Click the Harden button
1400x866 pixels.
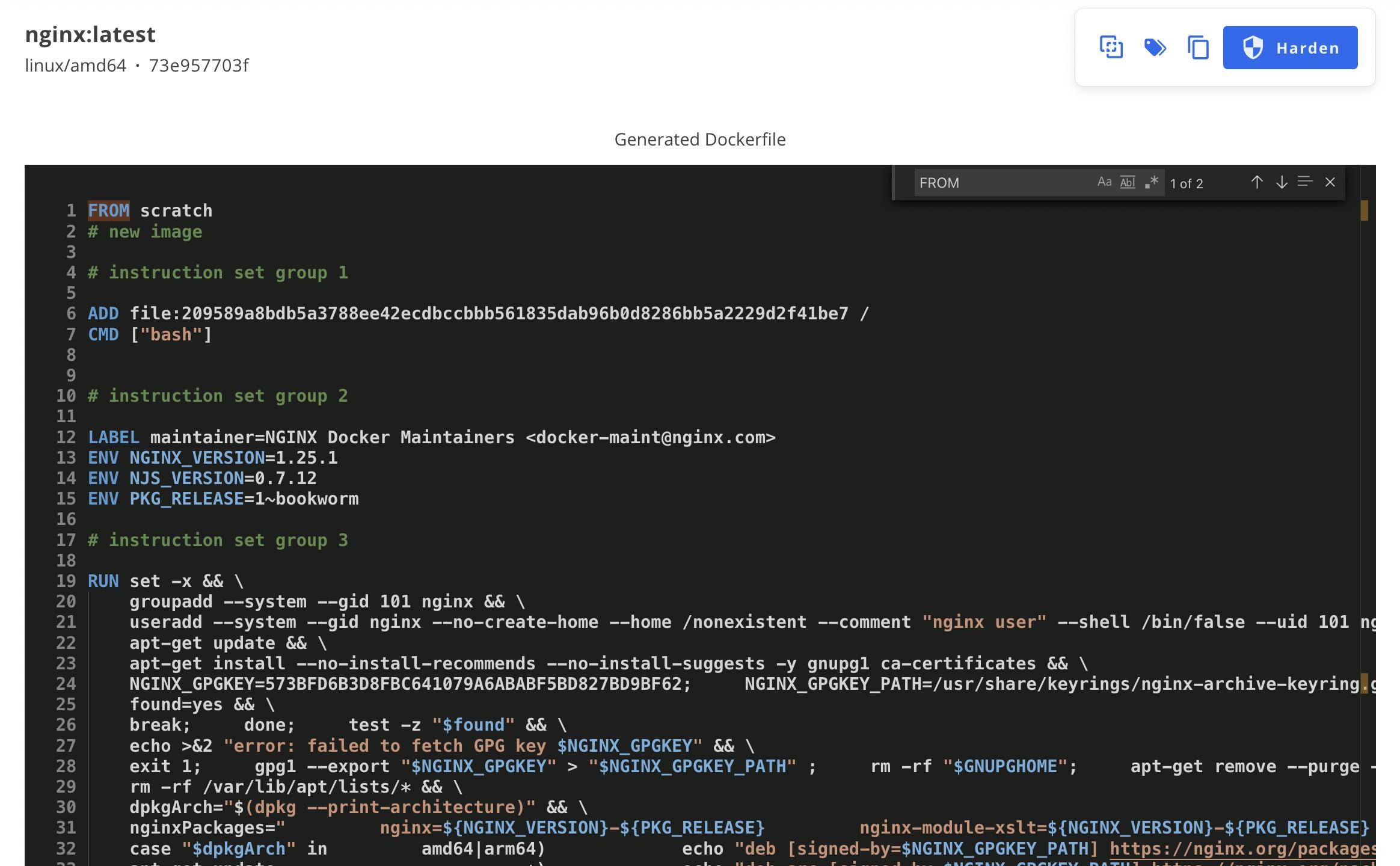(1290, 48)
